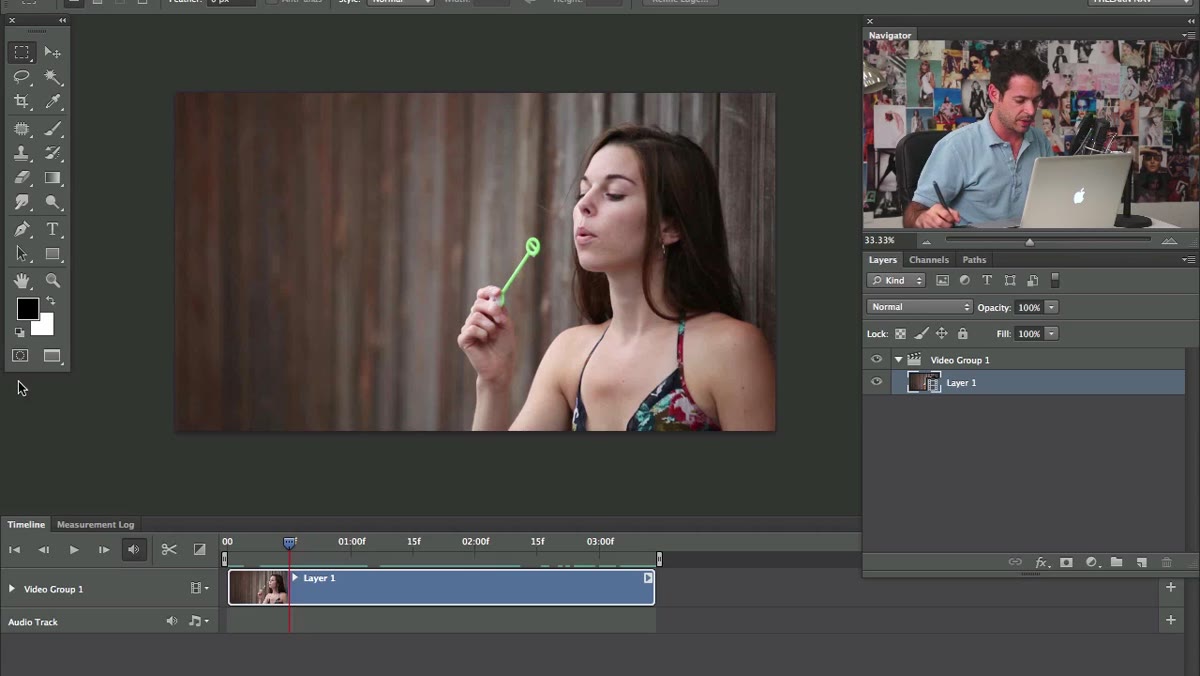Select the Clone Stamp tool

pyautogui.click(x=22, y=153)
